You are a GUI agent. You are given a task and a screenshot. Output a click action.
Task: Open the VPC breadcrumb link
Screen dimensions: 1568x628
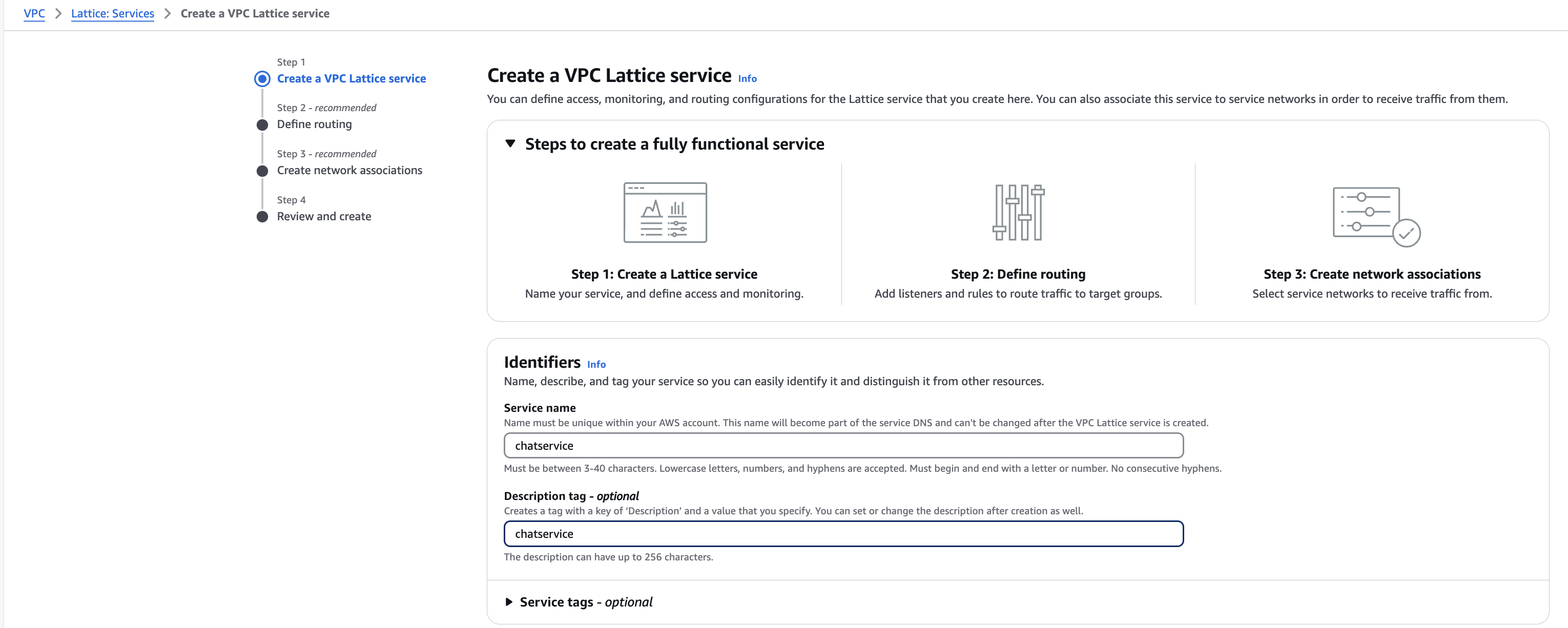click(34, 13)
